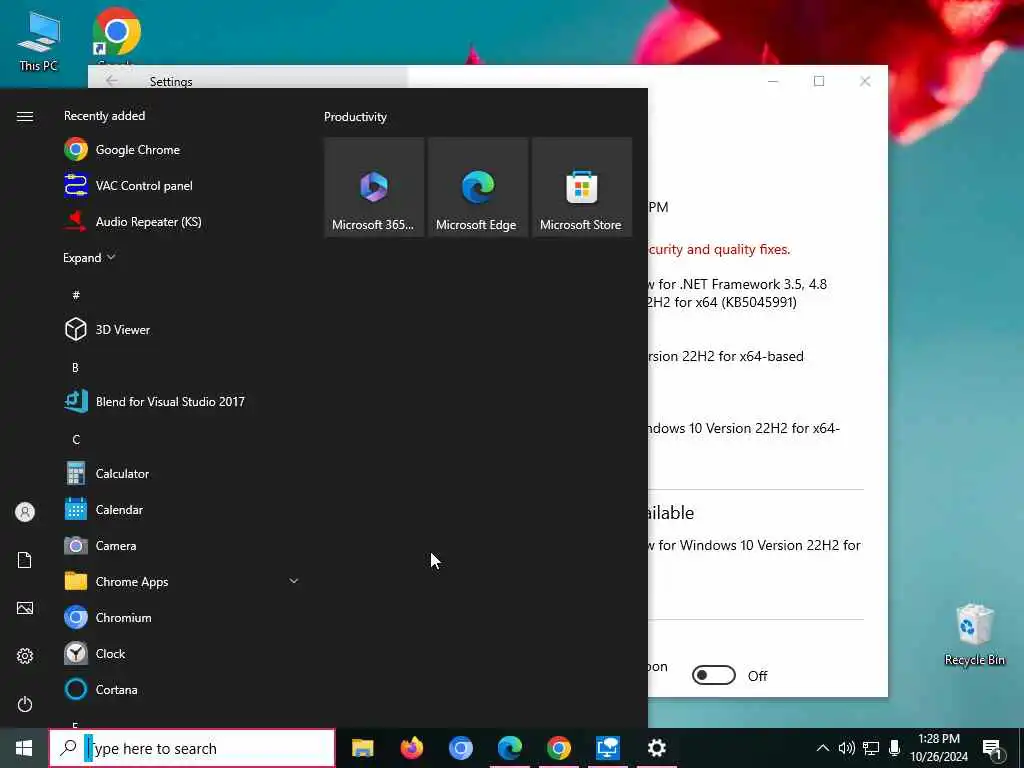
Task: Open the Microsoft 365 tile
Action: (x=374, y=187)
